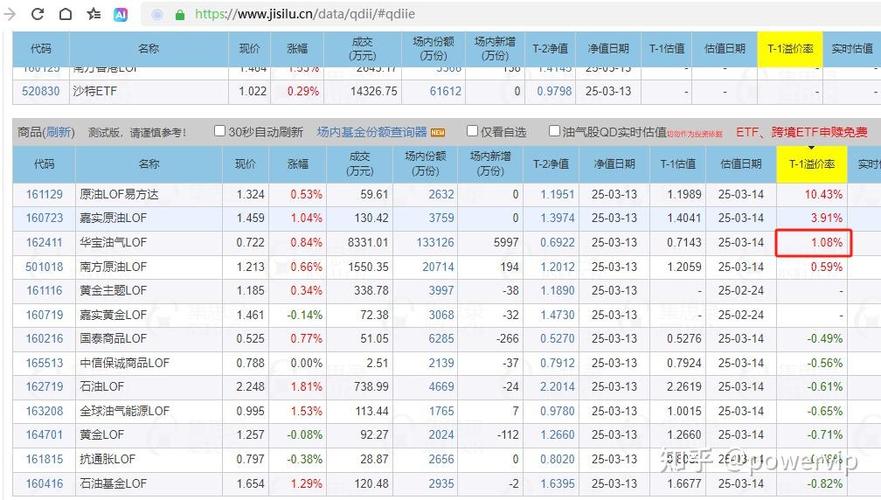
Task: Open fund code 160723 link
Action: (x=44, y=218)
